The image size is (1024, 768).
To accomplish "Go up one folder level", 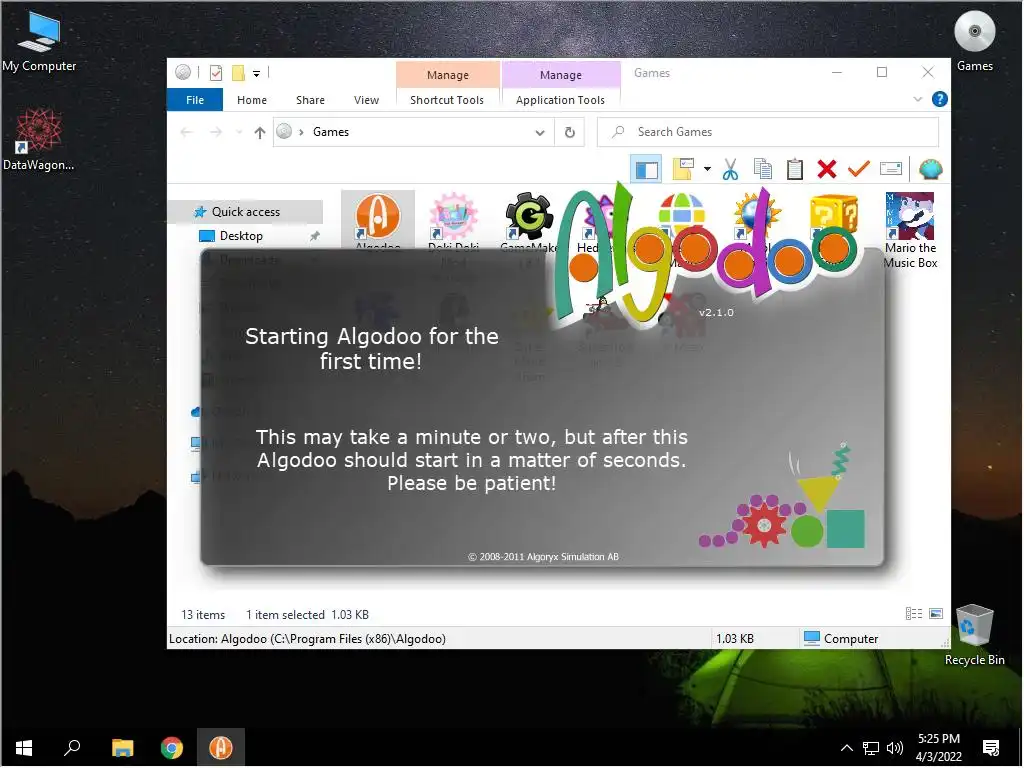I will pos(260,133).
